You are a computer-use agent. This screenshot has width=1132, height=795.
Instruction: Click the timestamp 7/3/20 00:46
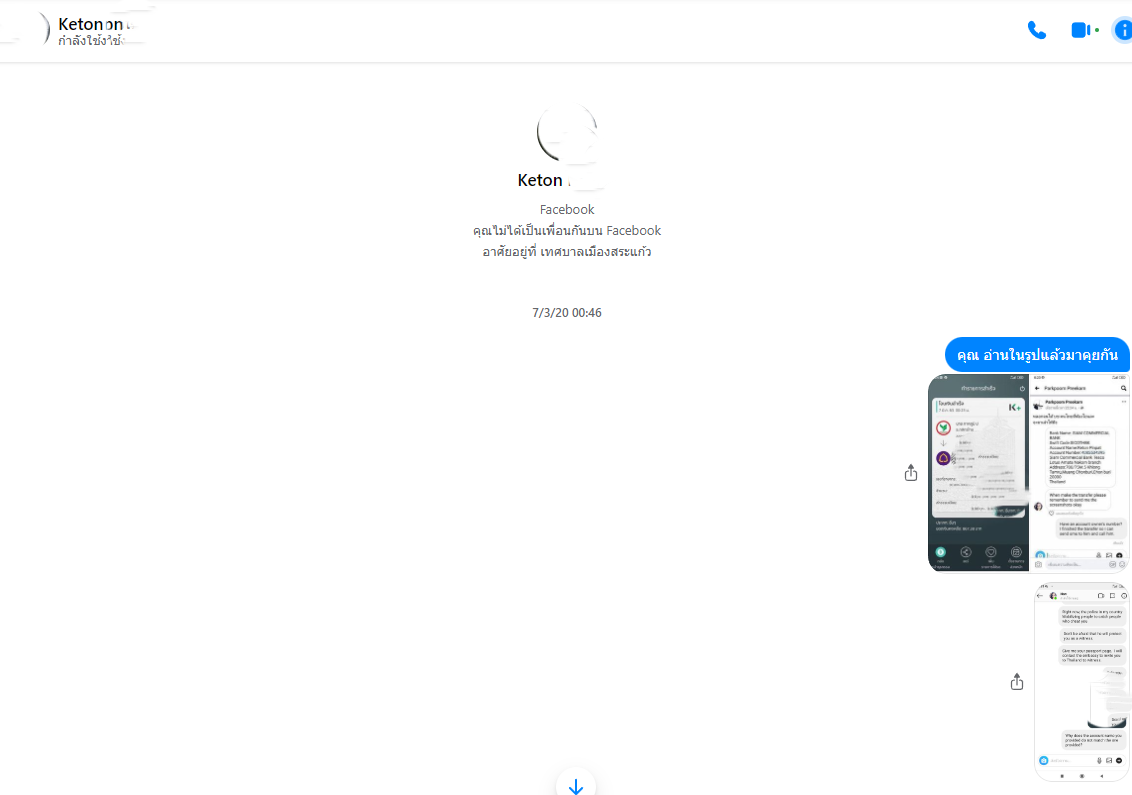pyautogui.click(x=567, y=313)
